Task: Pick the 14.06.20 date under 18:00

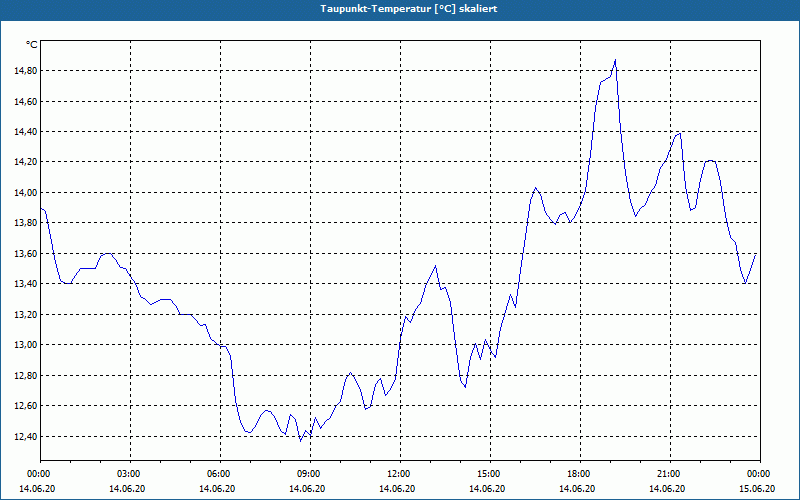Action: click(x=577, y=489)
